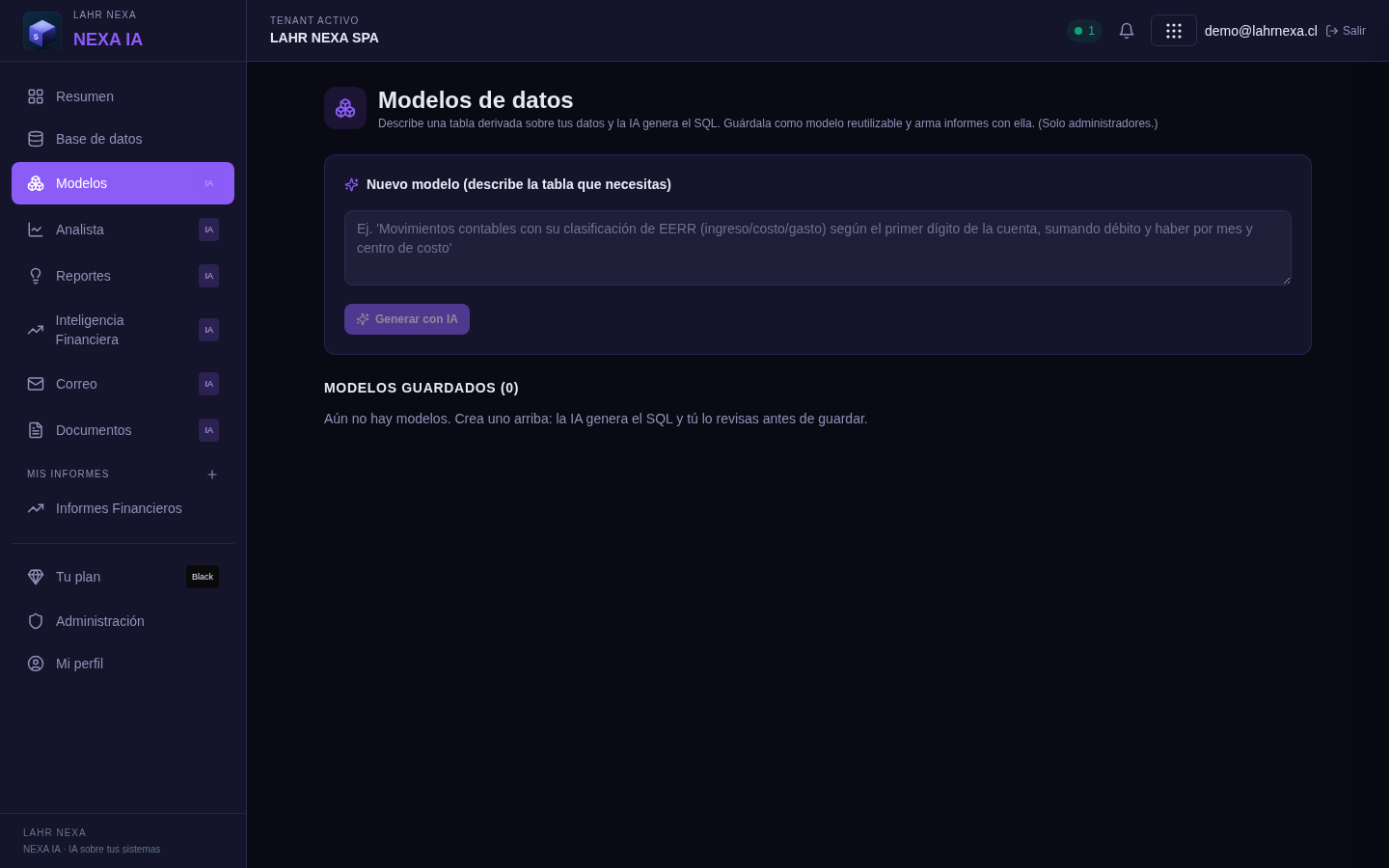
Task: Click the Informes Financieros trend icon
Action: tap(36, 508)
